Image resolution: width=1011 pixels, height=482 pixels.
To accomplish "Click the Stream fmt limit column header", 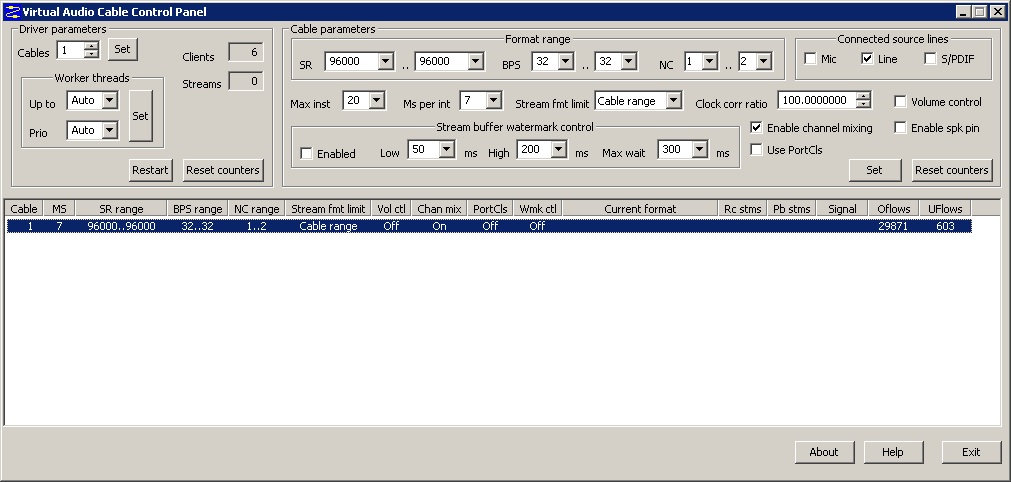I will 328,209.
